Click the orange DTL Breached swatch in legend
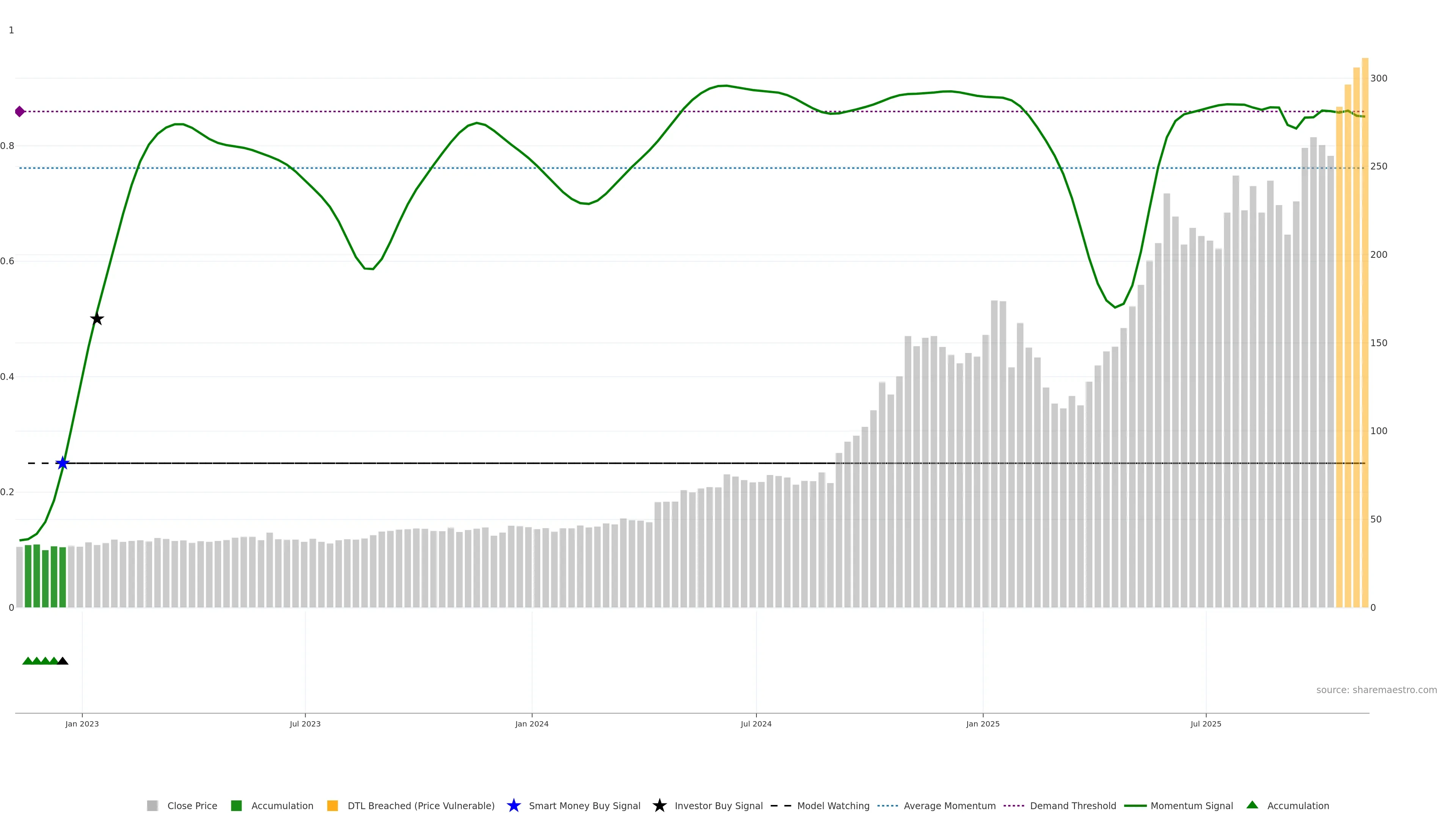The height and width of the screenshot is (819, 1456). click(333, 806)
